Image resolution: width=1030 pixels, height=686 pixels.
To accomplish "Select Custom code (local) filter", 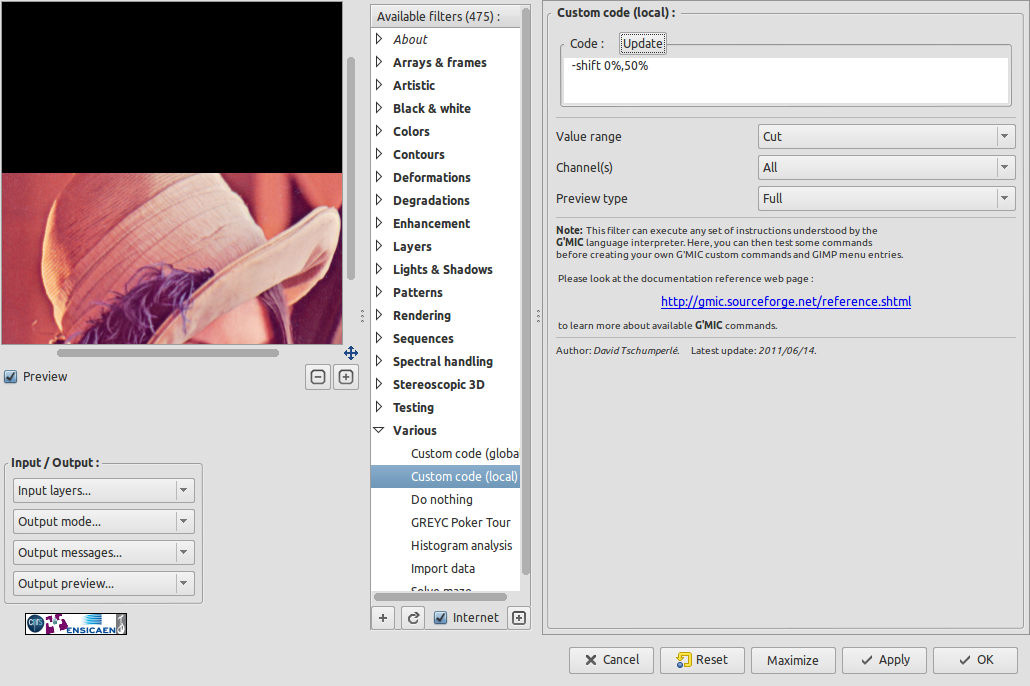I will point(445,476).
